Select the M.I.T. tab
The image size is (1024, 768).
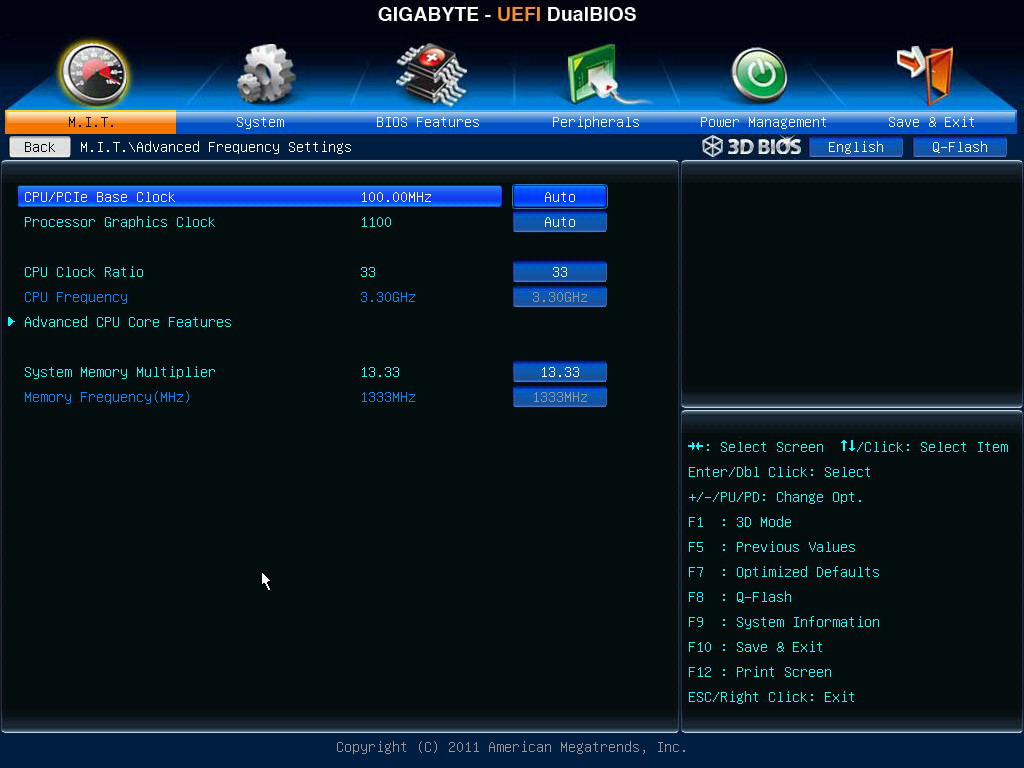click(91, 122)
